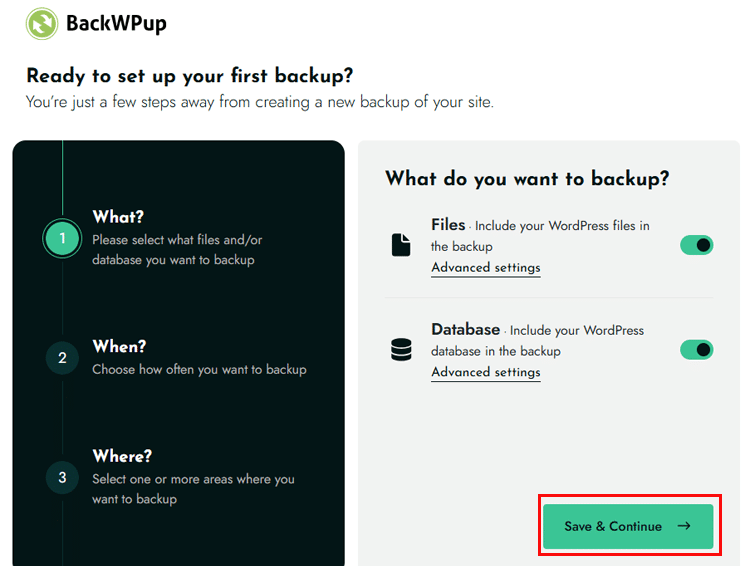Click the Files label text
Image resolution: width=753 pixels, height=566 pixels.
point(448,225)
